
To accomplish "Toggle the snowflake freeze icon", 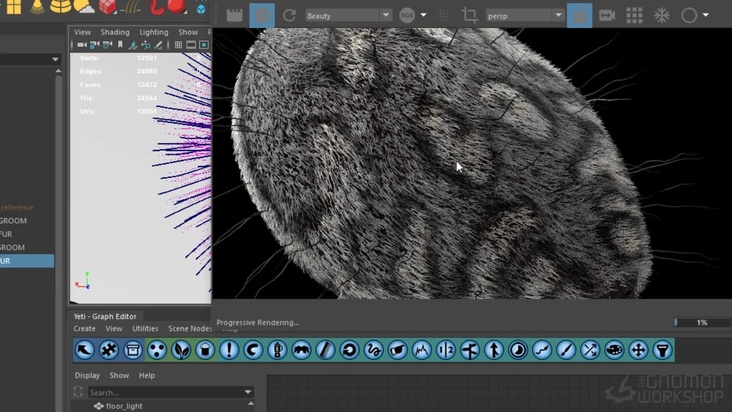I will [x=662, y=15].
